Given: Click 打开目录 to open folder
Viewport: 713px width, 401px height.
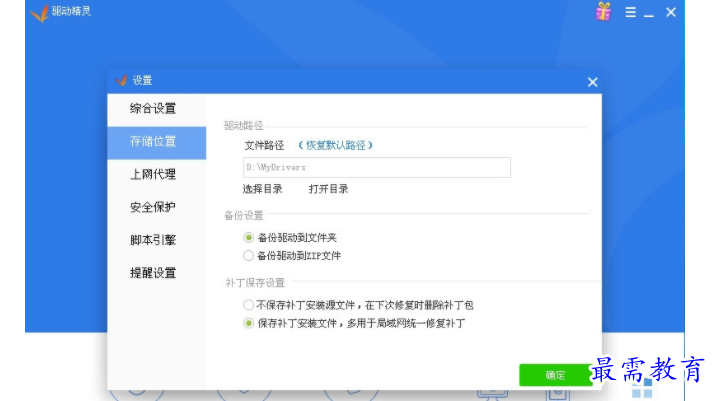Looking at the screenshot, I should (328, 189).
